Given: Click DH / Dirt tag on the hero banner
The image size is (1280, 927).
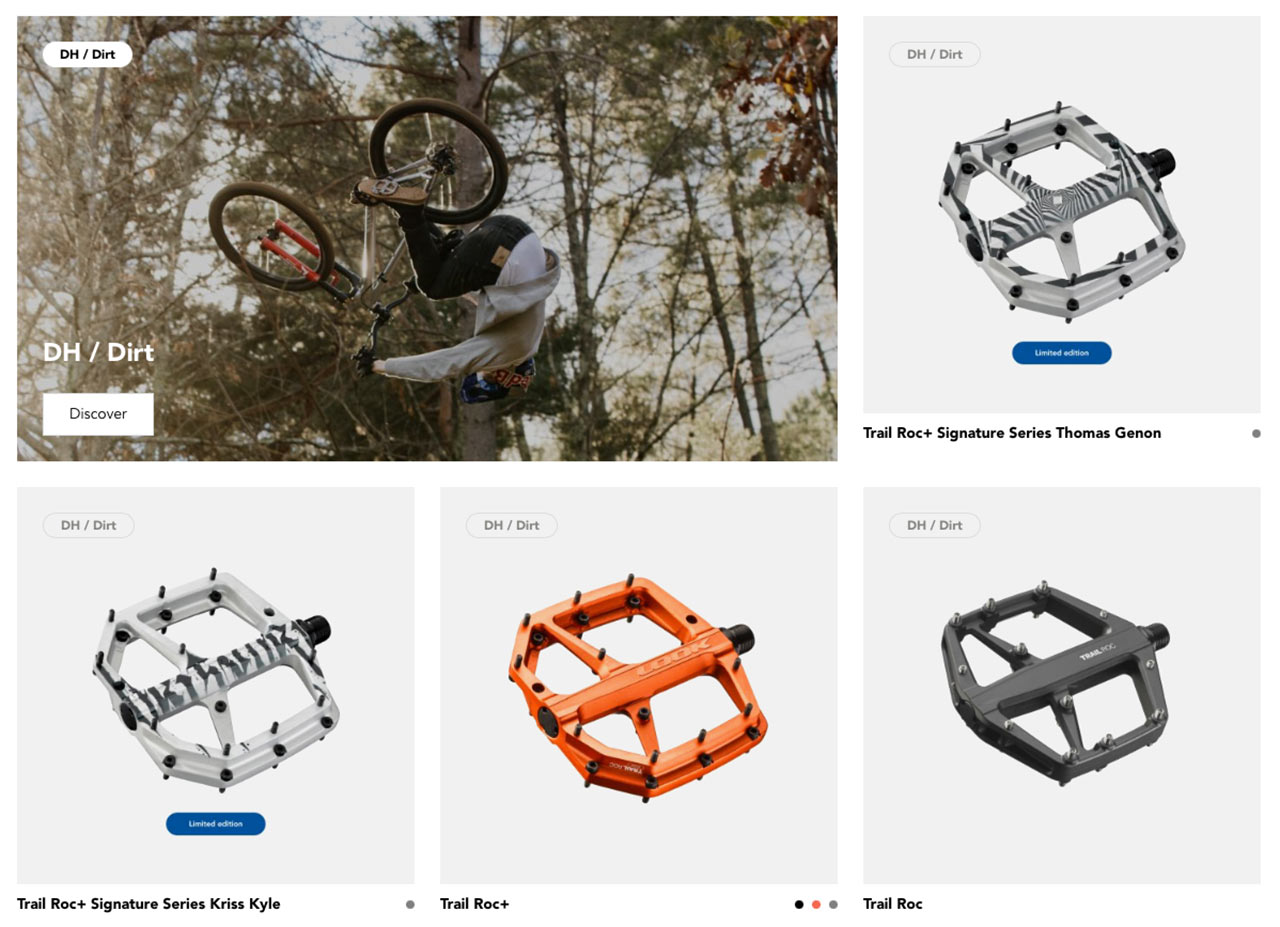Looking at the screenshot, I should 88,54.
